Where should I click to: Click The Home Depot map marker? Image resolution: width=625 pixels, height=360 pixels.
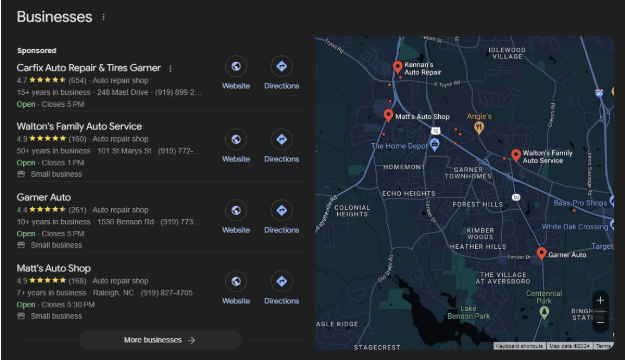(435, 144)
